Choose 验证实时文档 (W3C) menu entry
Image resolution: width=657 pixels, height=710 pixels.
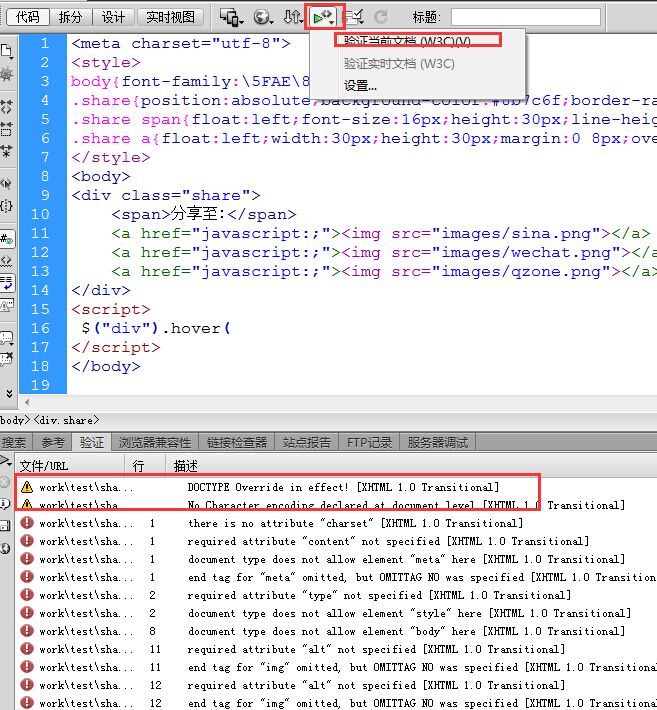tap(399, 63)
